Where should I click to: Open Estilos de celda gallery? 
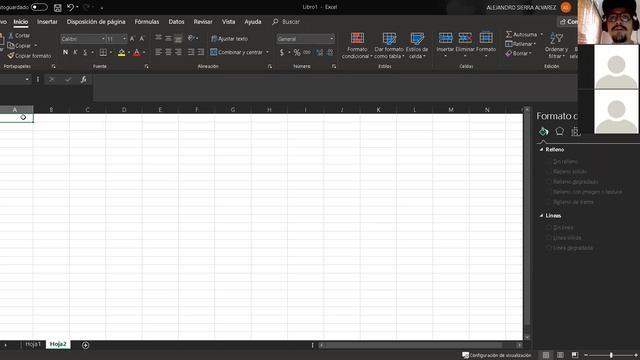(x=417, y=45)
